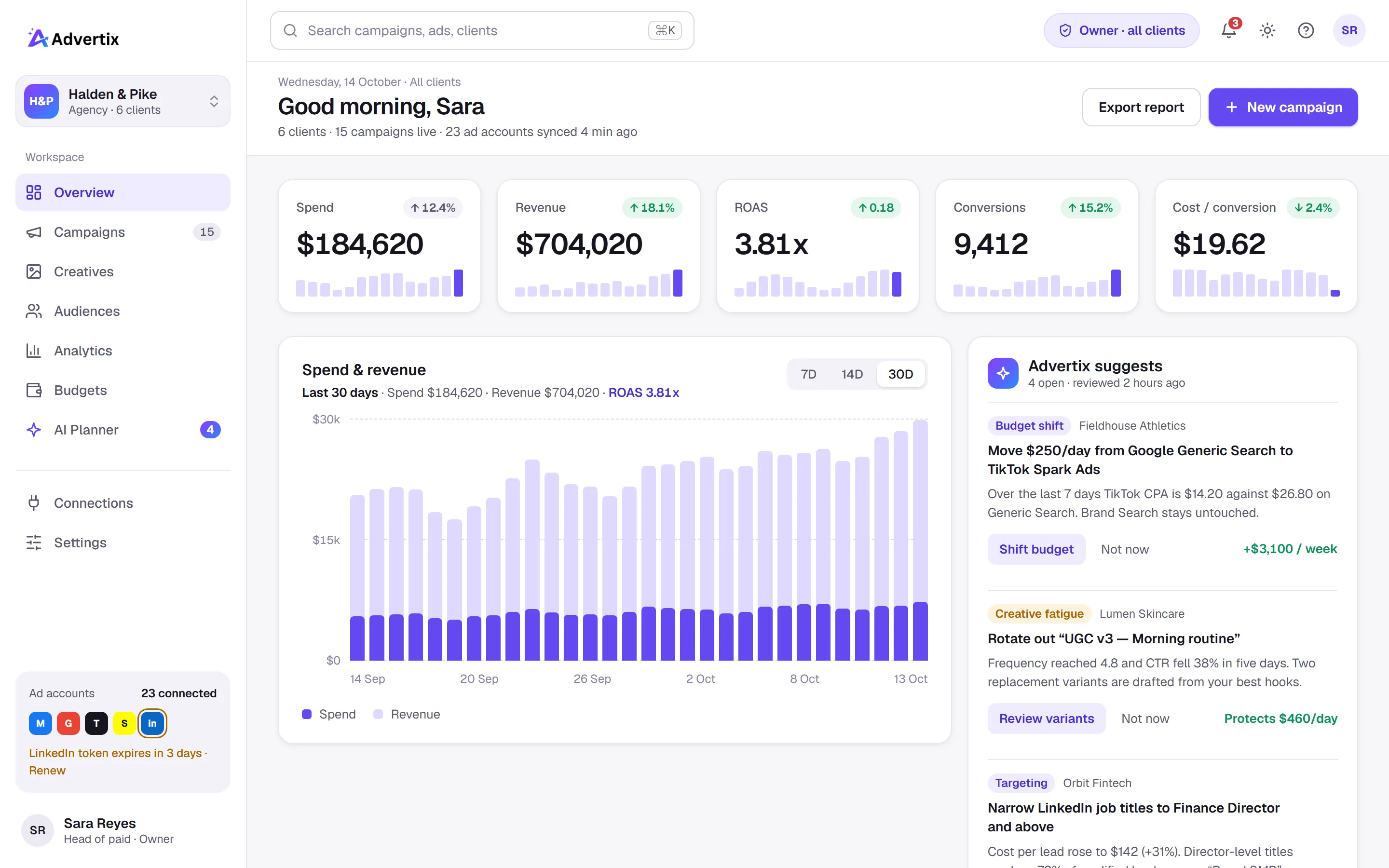The height and width of the screenshot is (868, 1389).
Task: Select the 30D chart range
Action: pyautogui.click(x=900, y=374)
